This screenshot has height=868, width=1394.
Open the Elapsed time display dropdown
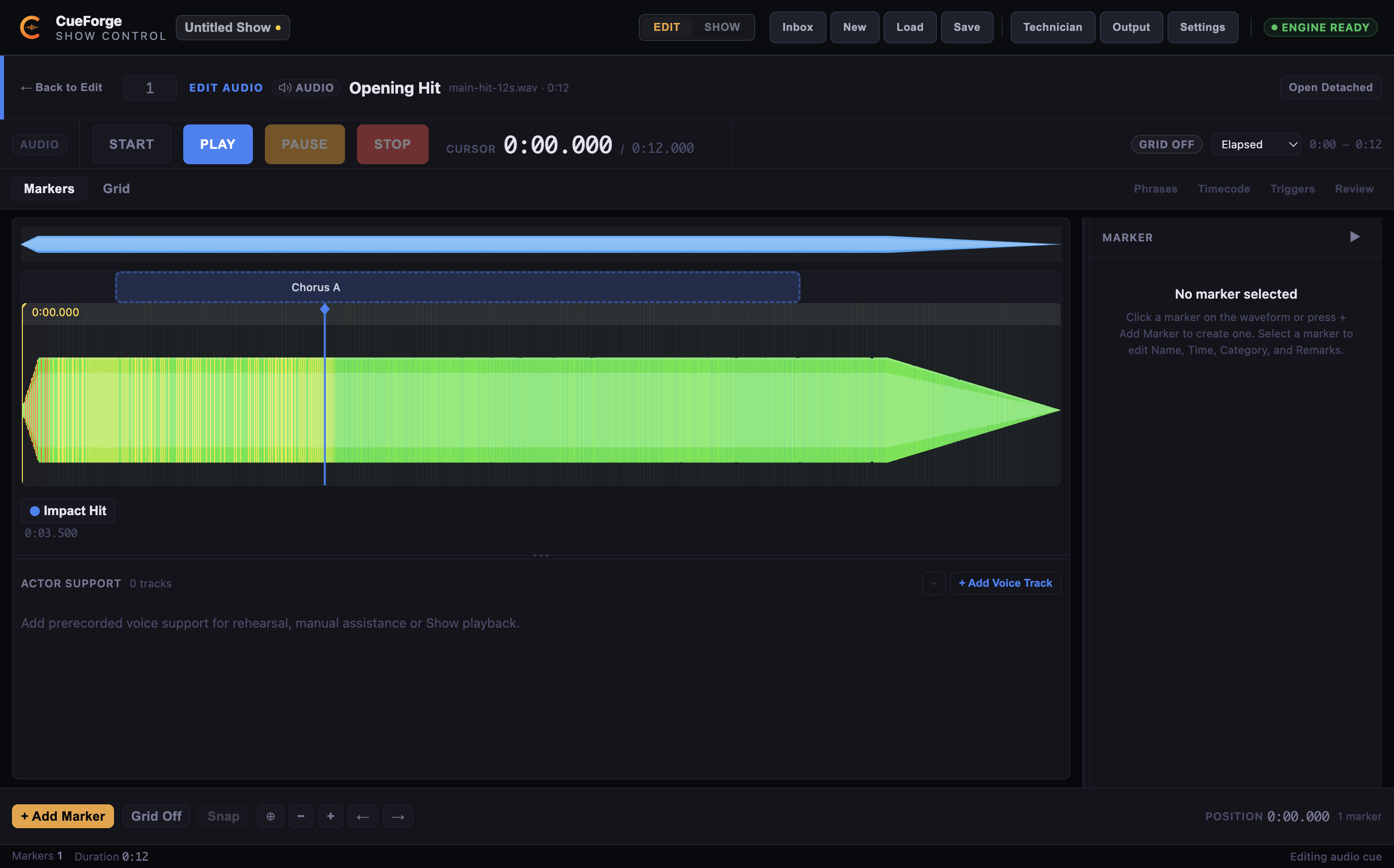[x=1256, y=144]
